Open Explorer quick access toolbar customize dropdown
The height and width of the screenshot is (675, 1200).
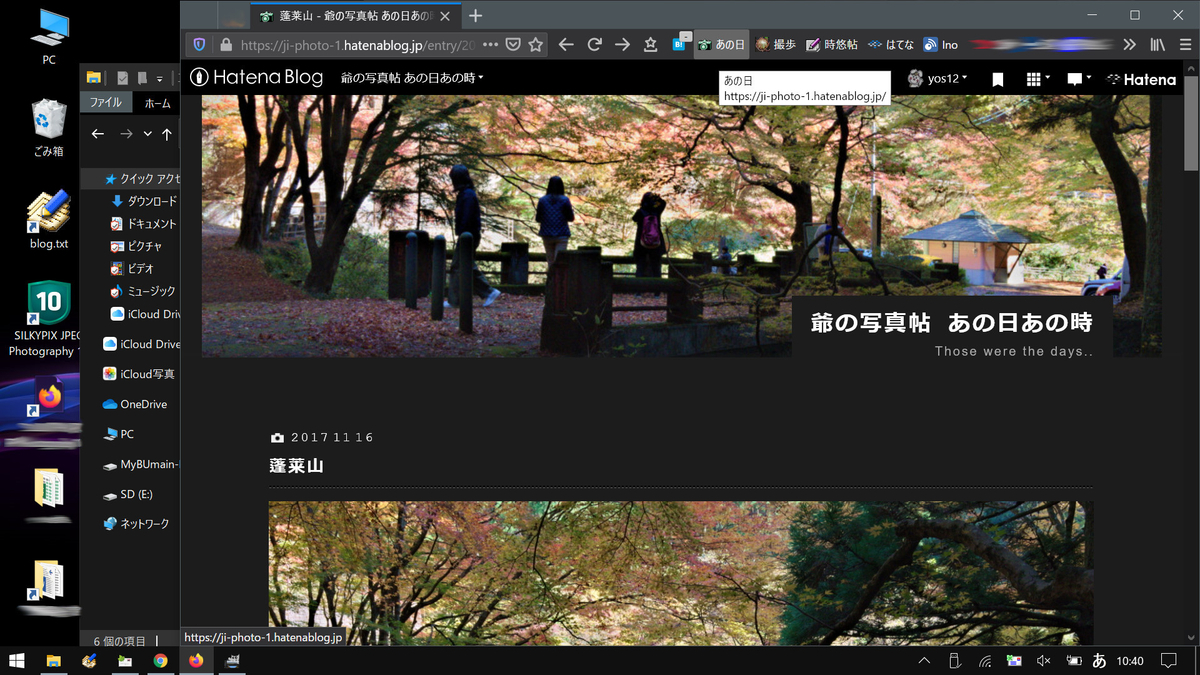pos(159,79)
